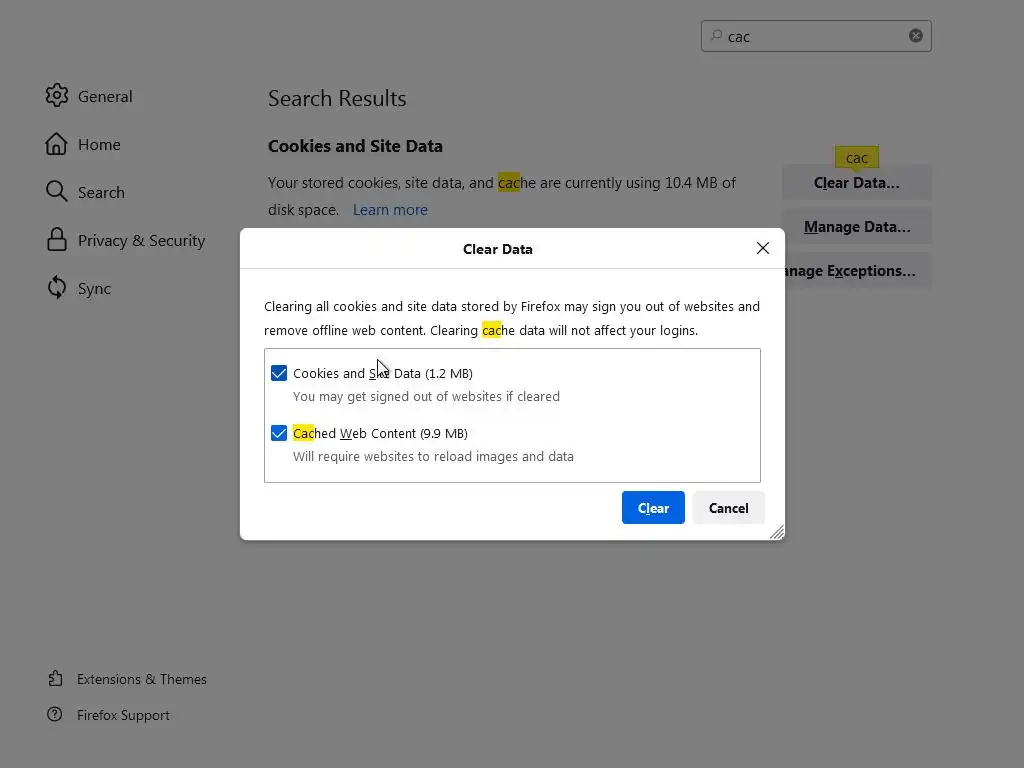This screenshot has height=768, width=1024.
Task: Click the Privacy & Security lock icon
Action: pos(57,240)
